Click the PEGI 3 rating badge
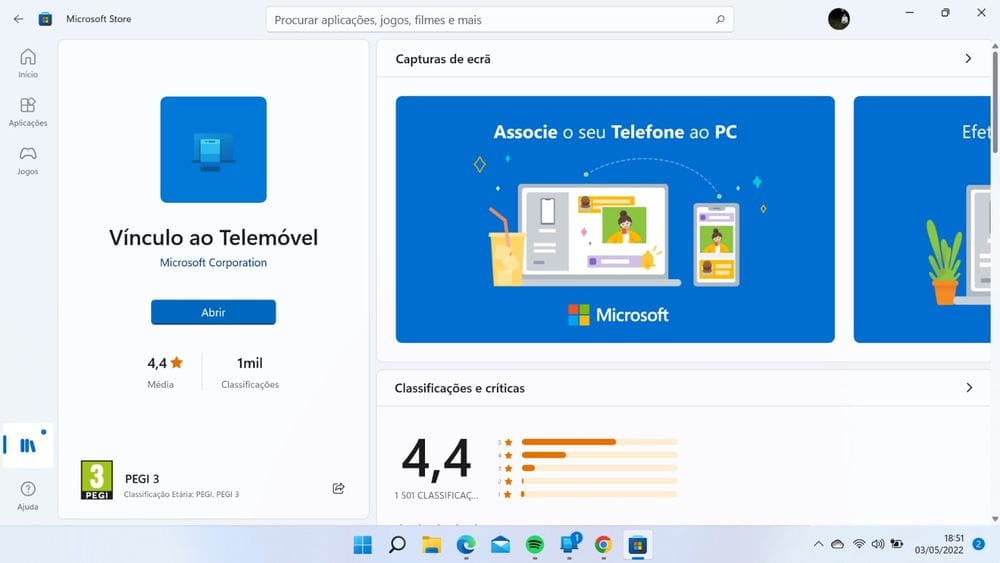This screenshot has width=1000, height=563. point(97,479)
